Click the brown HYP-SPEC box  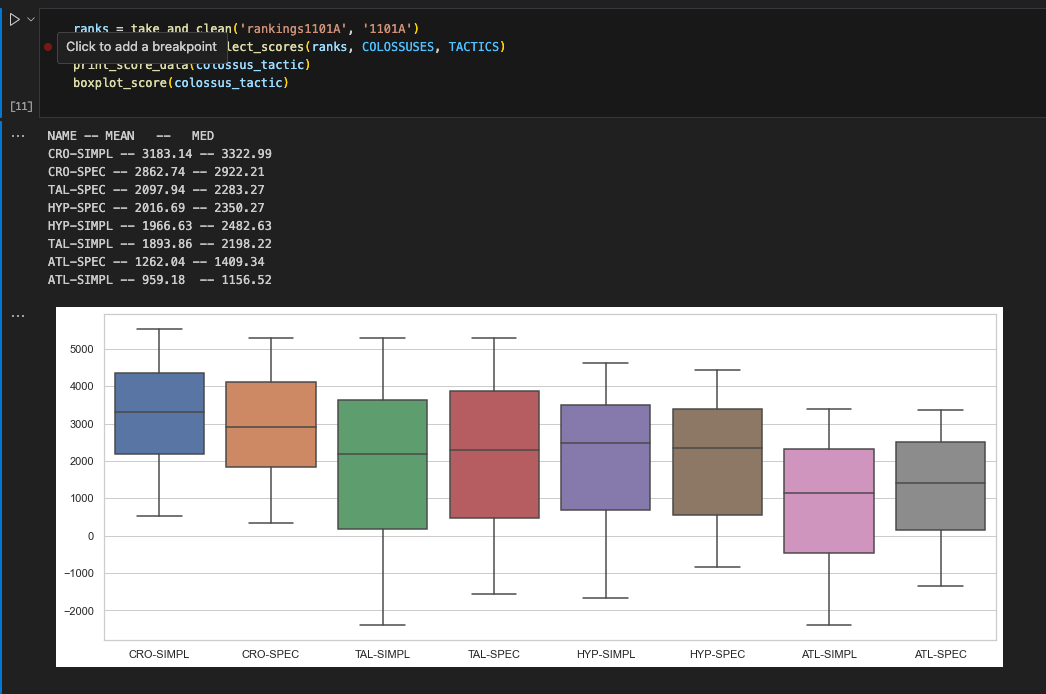[717, 462]
